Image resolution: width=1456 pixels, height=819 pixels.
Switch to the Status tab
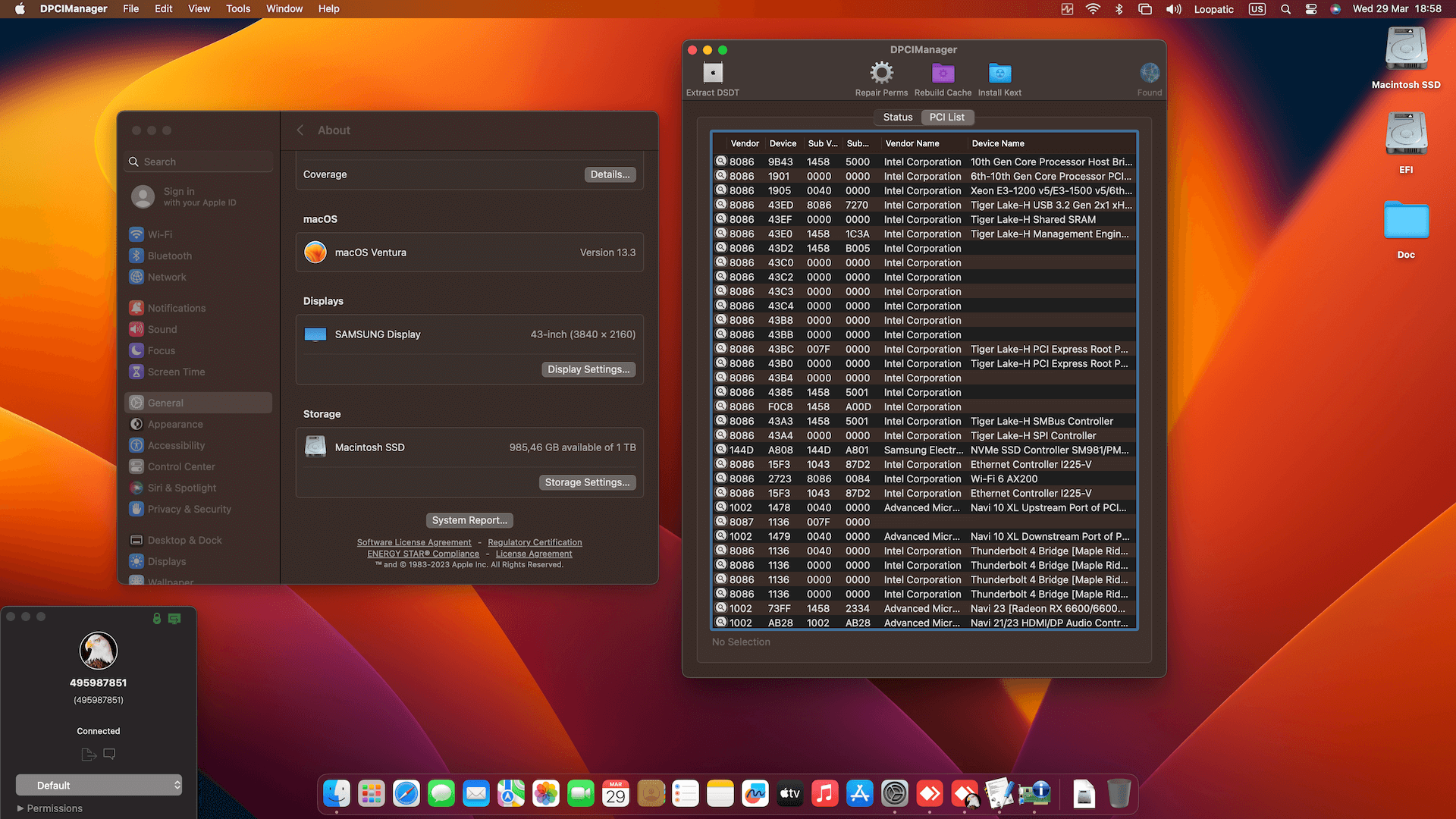pos(897,117)
